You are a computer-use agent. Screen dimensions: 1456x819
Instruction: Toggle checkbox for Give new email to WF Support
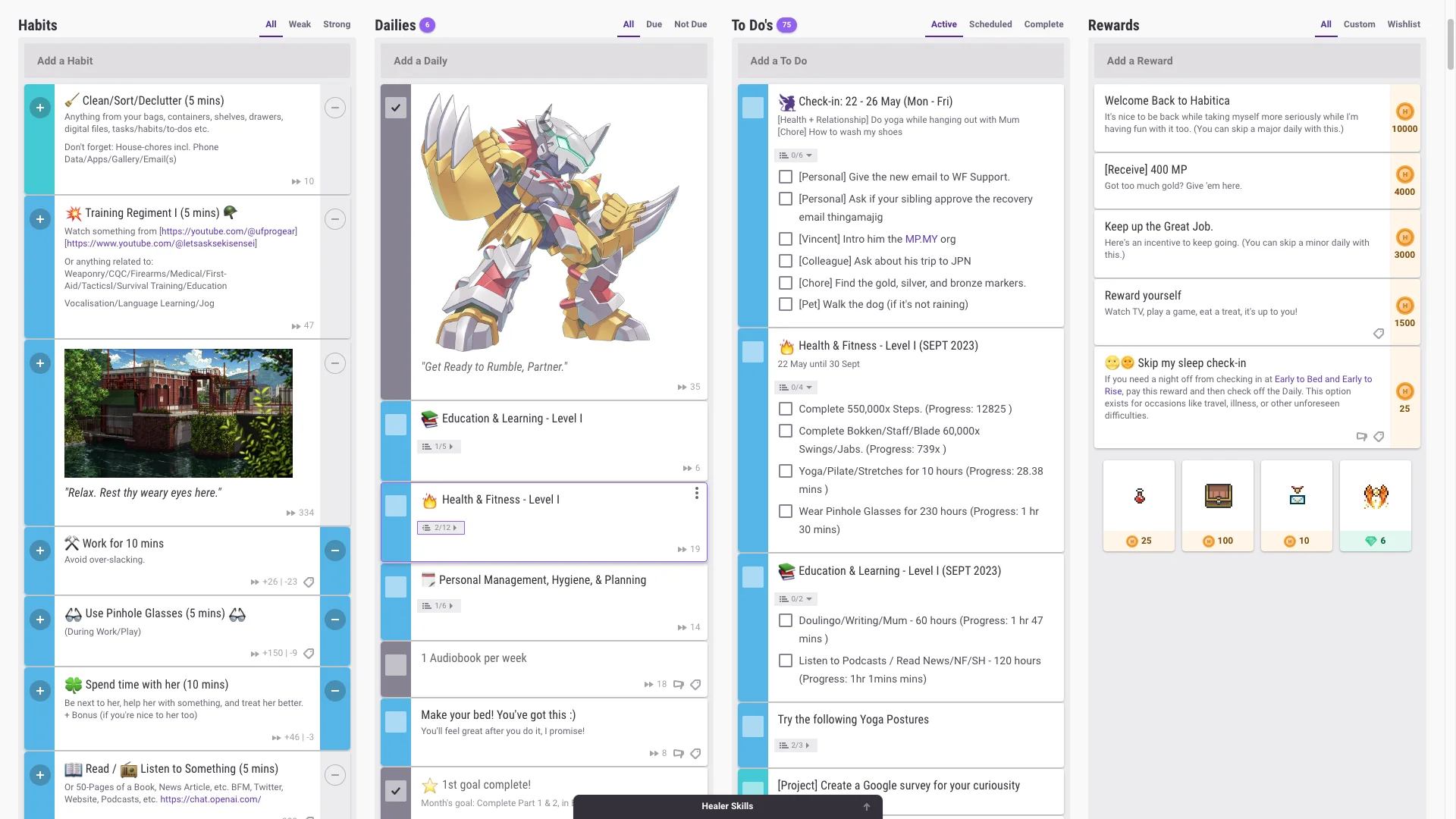click(785, 177)
